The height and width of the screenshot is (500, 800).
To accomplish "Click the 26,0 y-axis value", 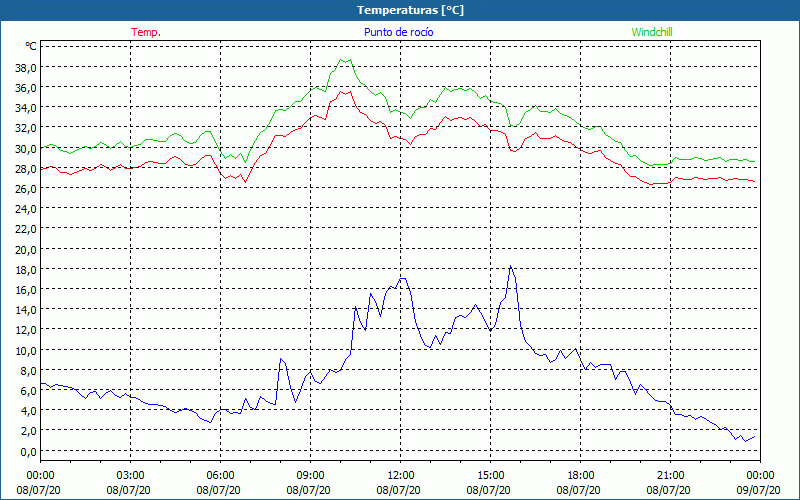I will (x=26, y=189).
